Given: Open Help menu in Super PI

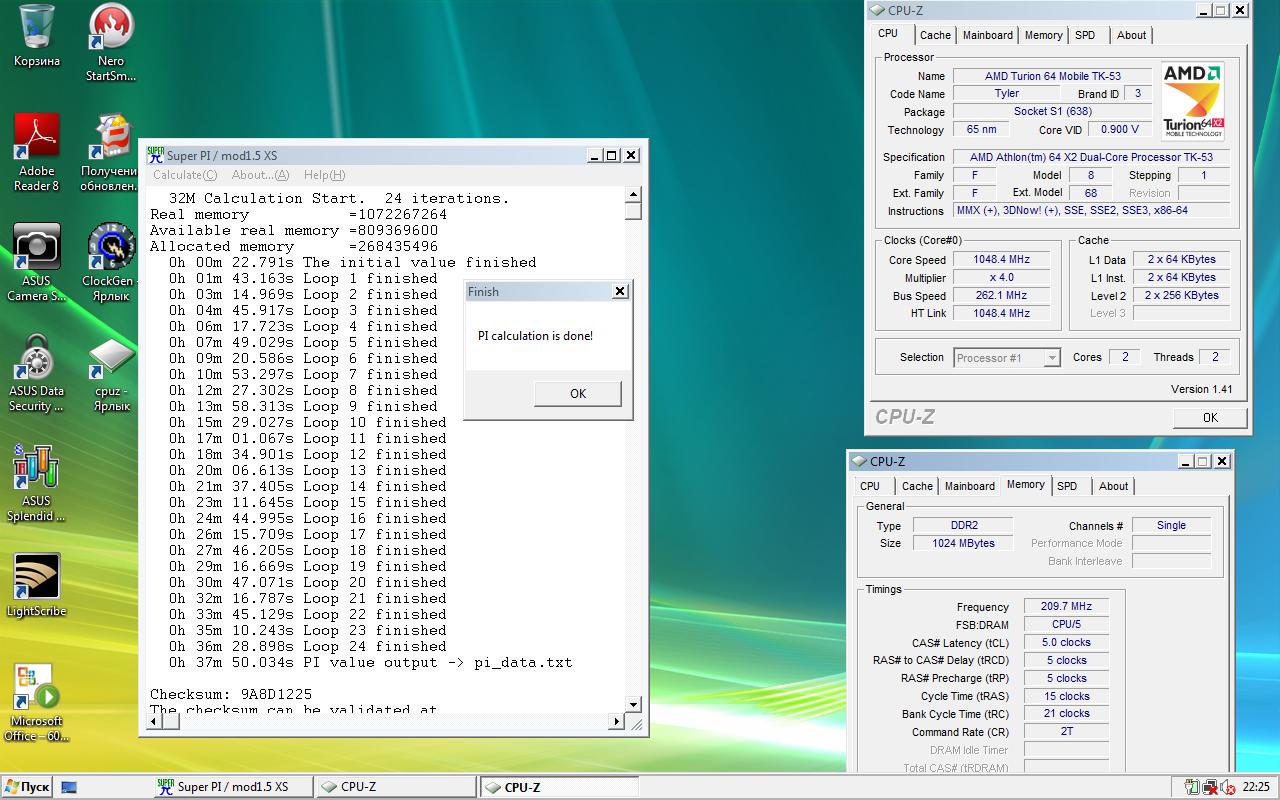Looking at the screenshot, I should click(x=324, y=175).
